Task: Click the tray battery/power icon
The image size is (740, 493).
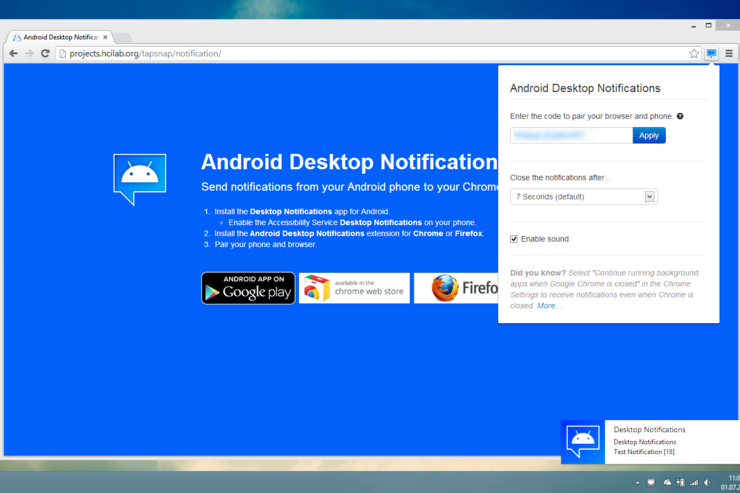Action: (x=681, y=482)
